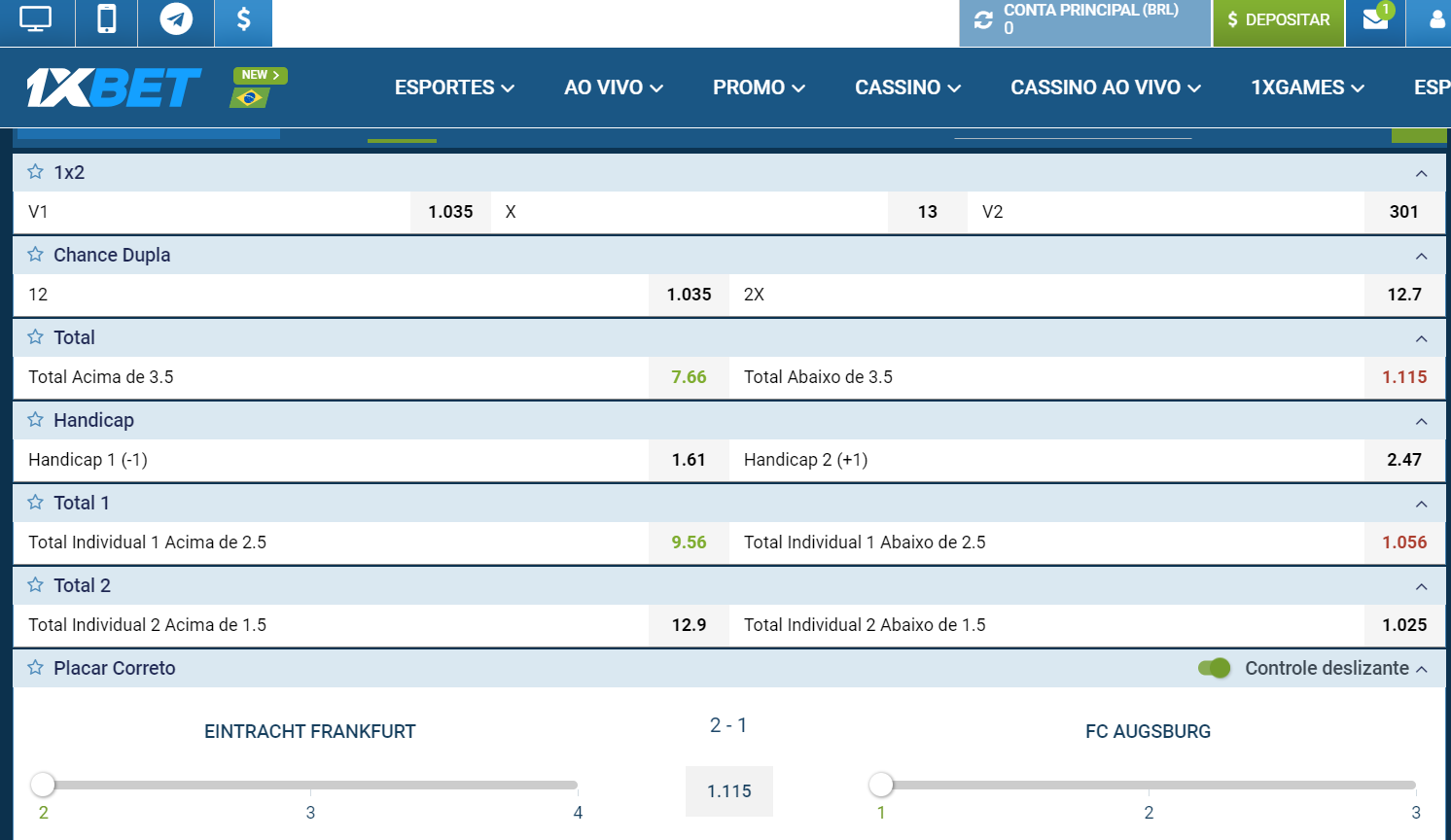Collapse the Total 2 section
The height and width of the screenshot is (840, 1451).
tap(1422, 586)
